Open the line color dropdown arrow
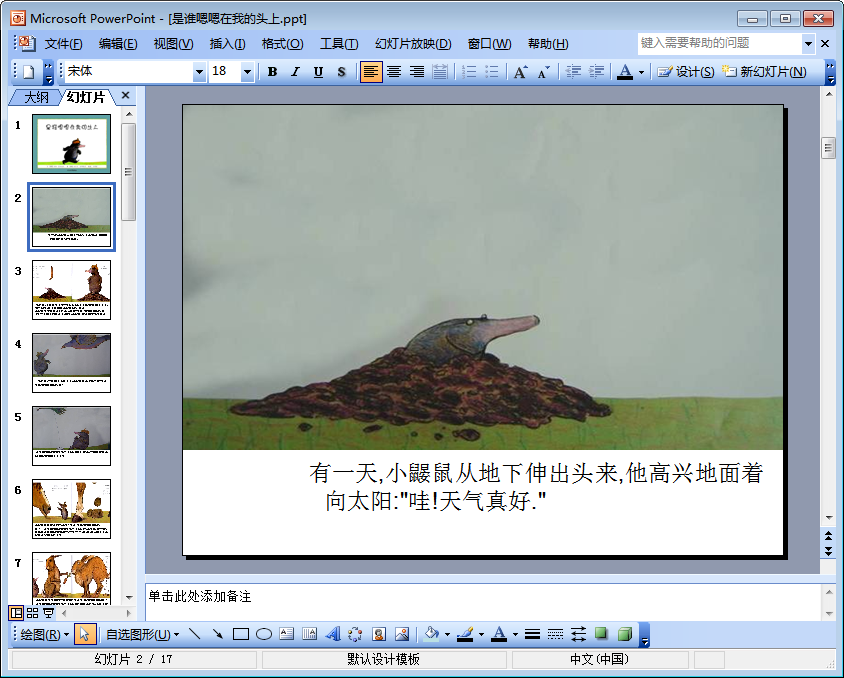Screen dimensions: 844x678 (x=481, y=635)
